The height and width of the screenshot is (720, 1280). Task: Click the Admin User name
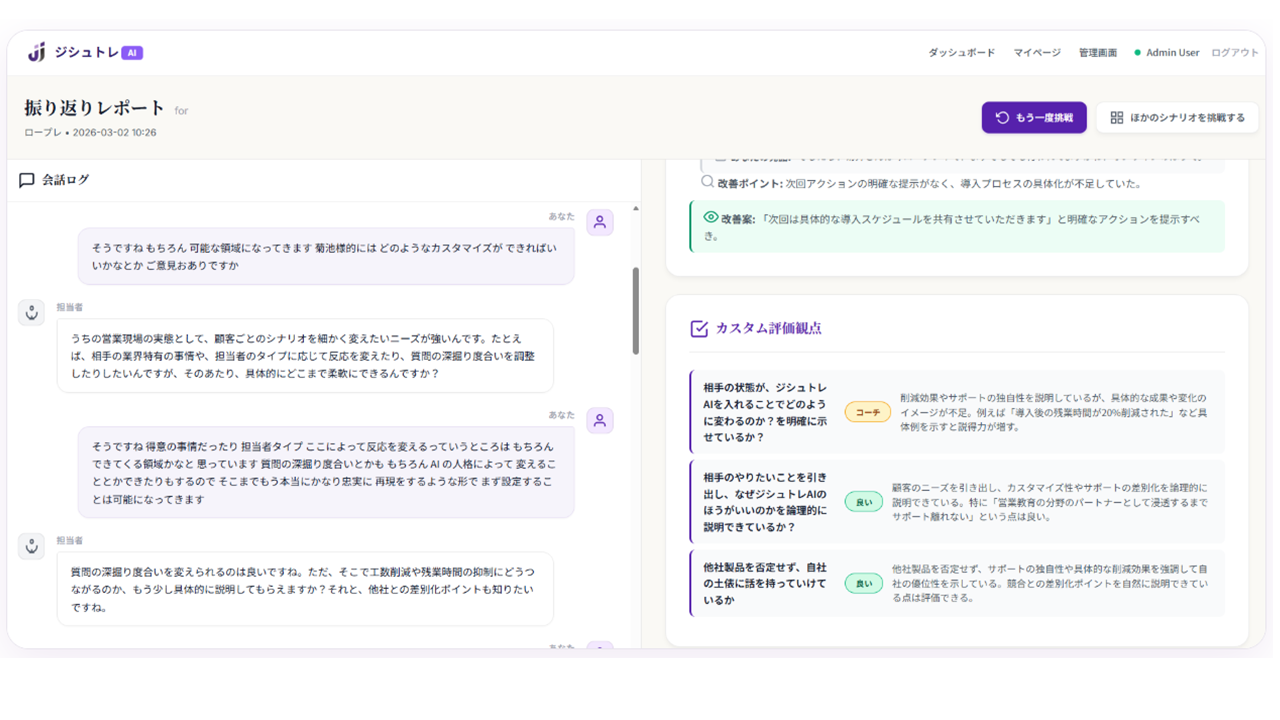click(x=1172, y=53)
